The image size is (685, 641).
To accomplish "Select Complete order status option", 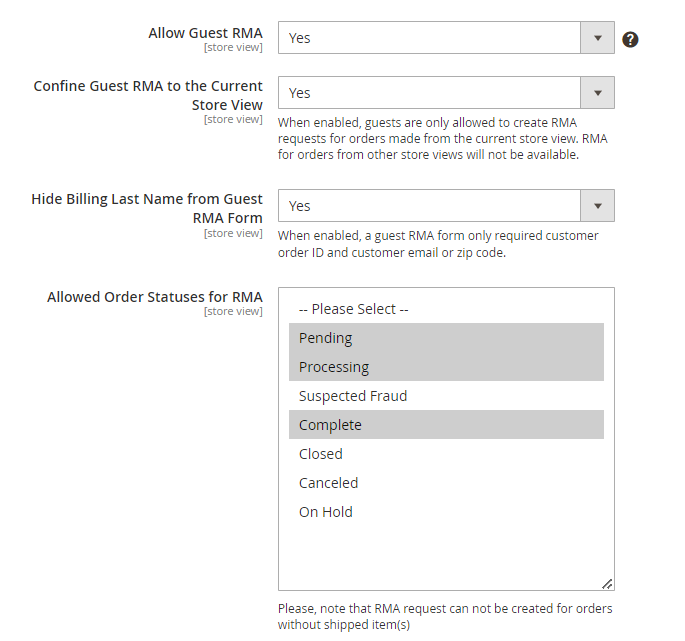I will [446, 424].
